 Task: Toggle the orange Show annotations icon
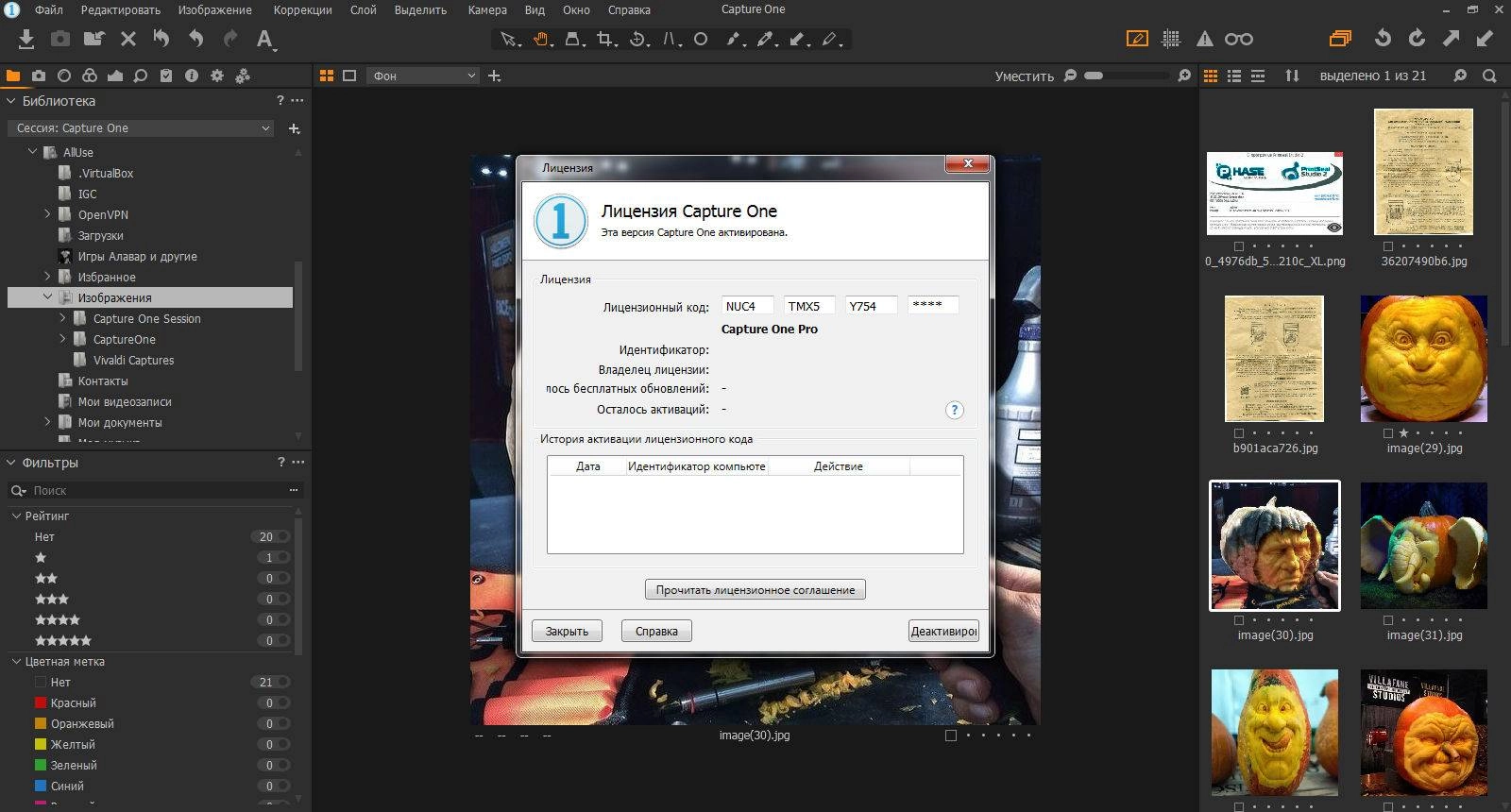[1137, 39]
